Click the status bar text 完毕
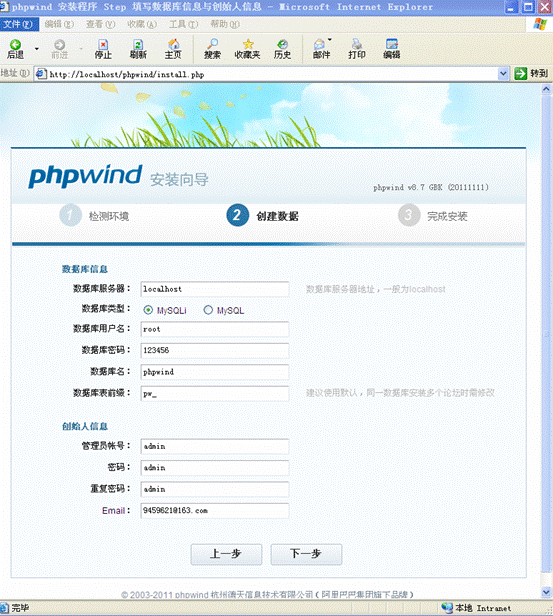 click(20, 608)
